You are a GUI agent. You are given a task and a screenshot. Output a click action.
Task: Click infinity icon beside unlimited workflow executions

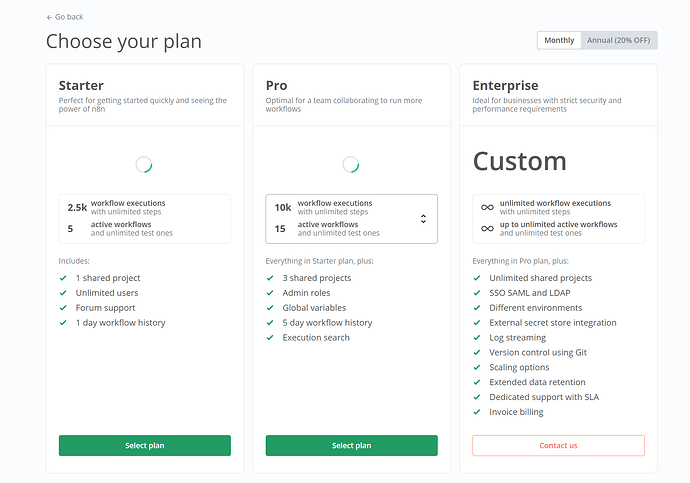click(x=487, y=207)
